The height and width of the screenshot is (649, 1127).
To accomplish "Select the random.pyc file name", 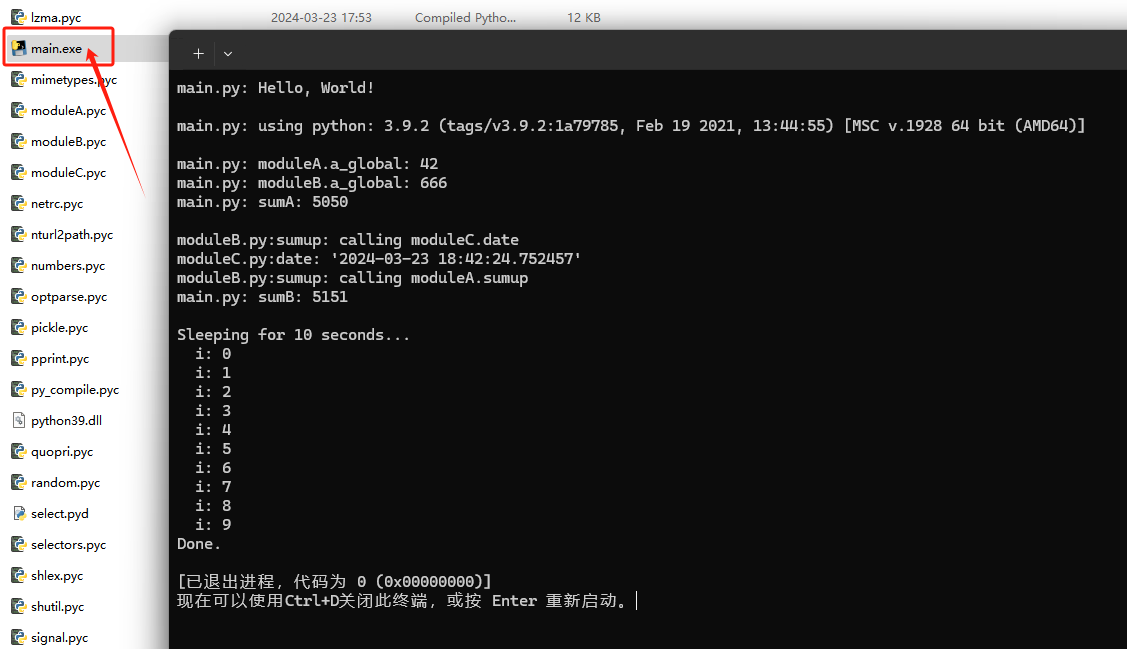I will point(65,482).
